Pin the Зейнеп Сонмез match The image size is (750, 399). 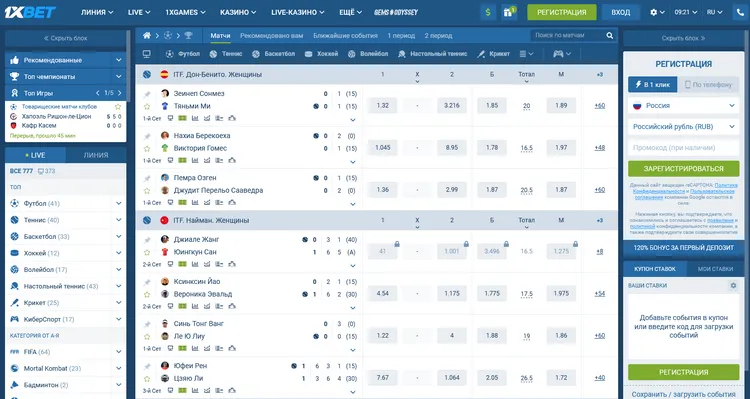point(147,94)
